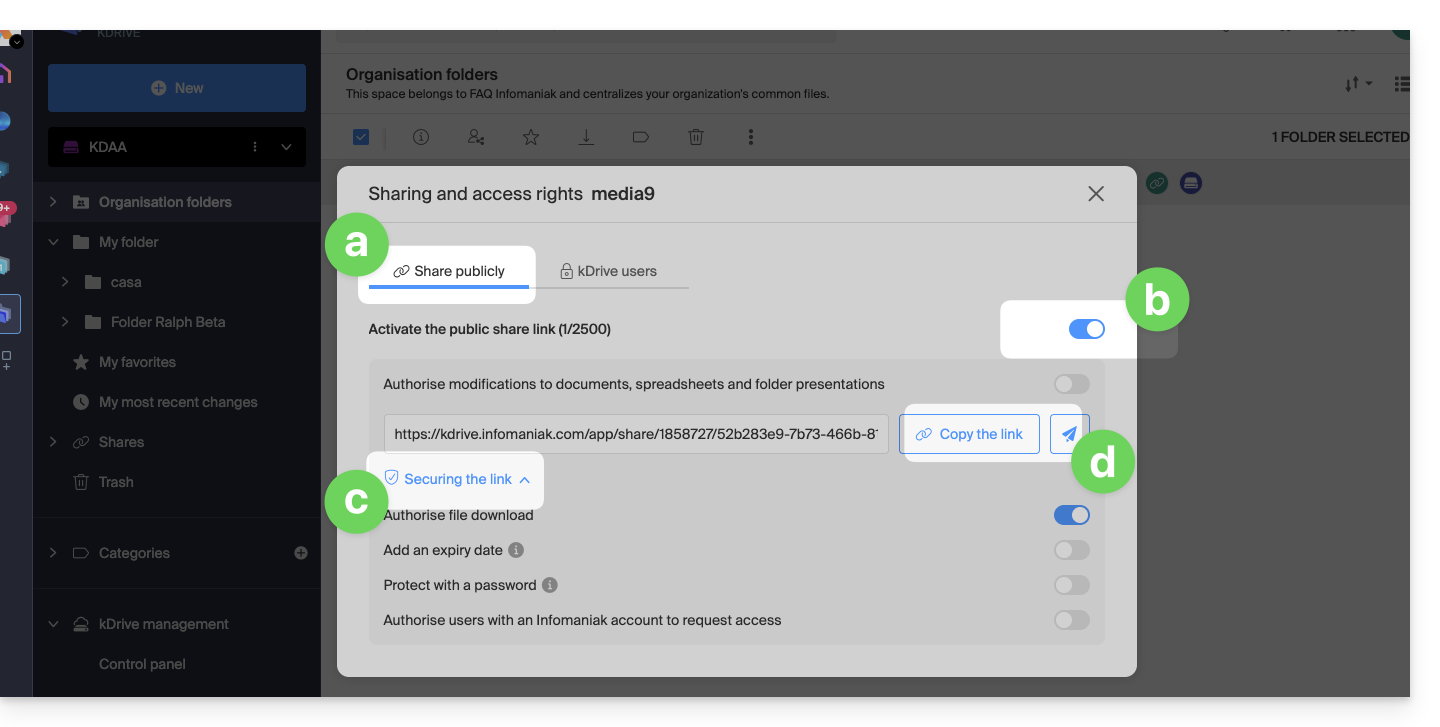
Task: Toggle off the public share link switch
Action: point(1086,329)
